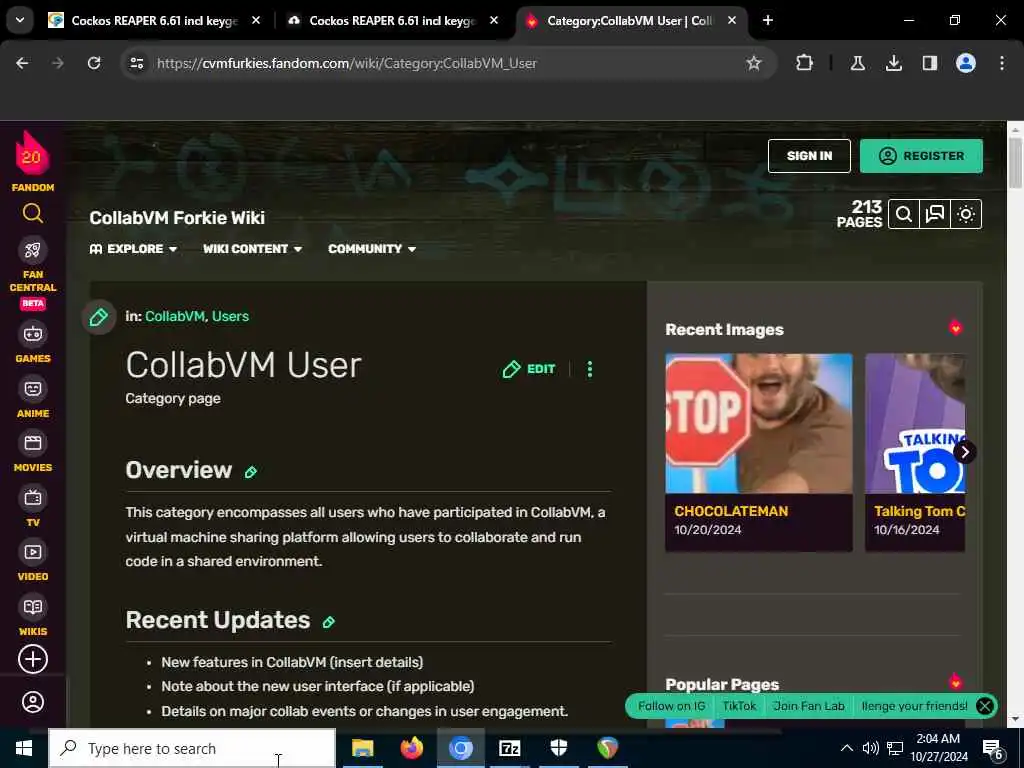This screenshot has width=1024, height=768.
Task: Switch to first Cockos REAPER tab
Action: click(154, 20)
